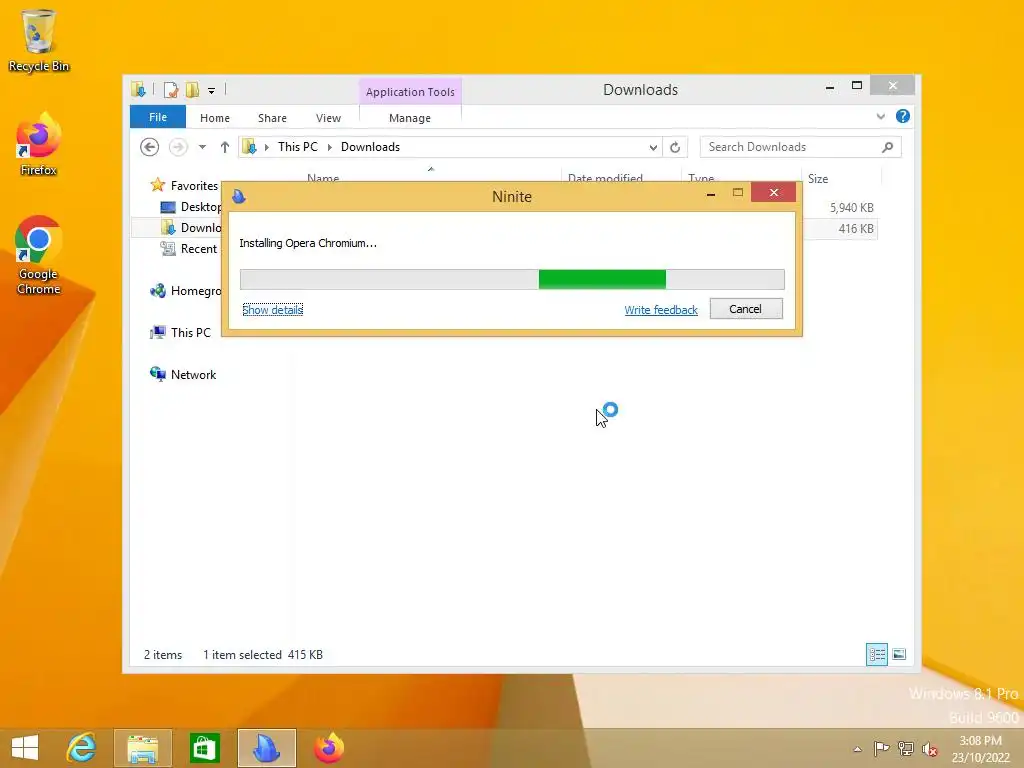
Task: Click the search magnifier icon
Action: pos(888,147)
